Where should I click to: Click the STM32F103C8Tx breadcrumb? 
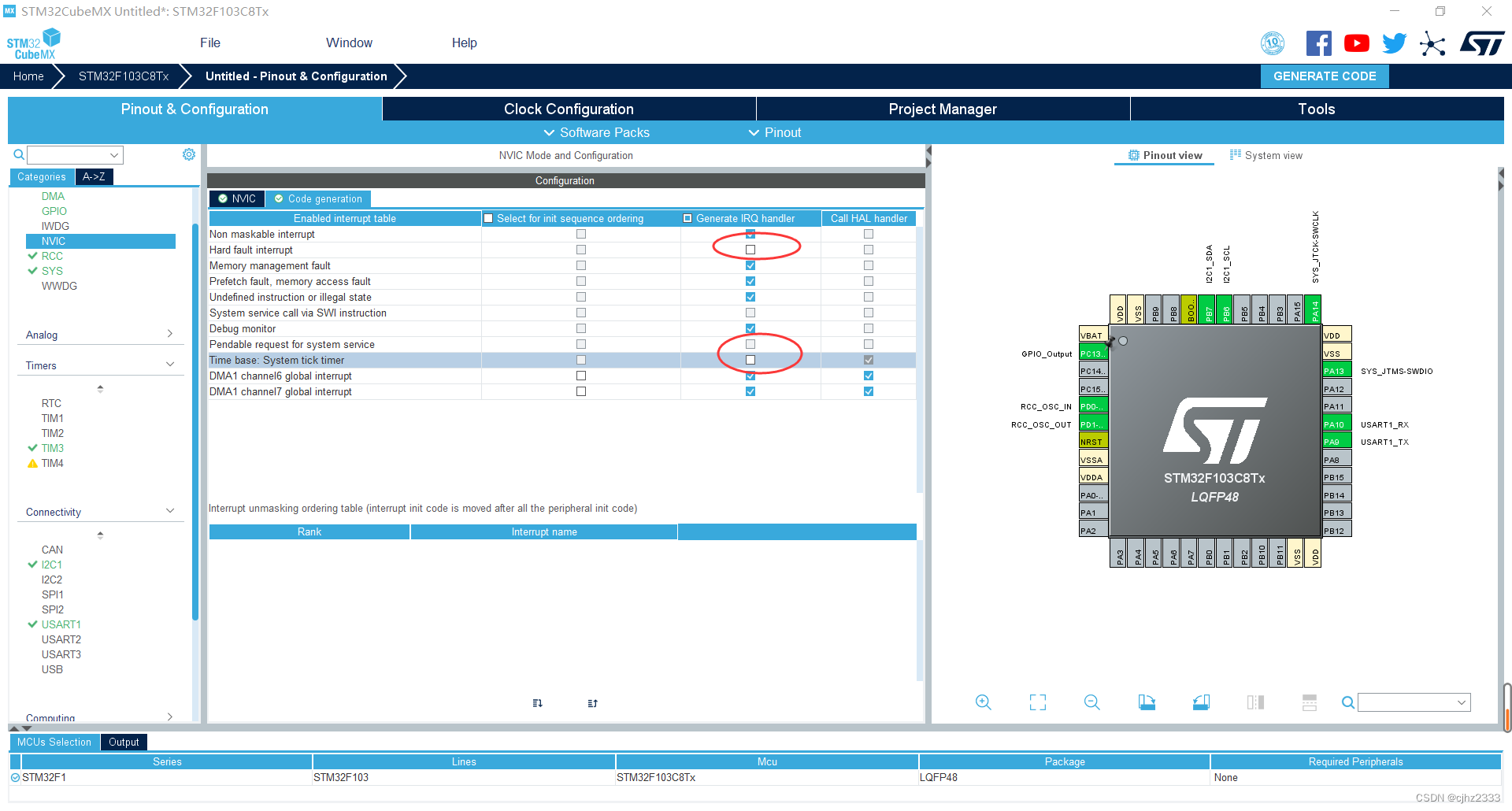coord(124,76)
